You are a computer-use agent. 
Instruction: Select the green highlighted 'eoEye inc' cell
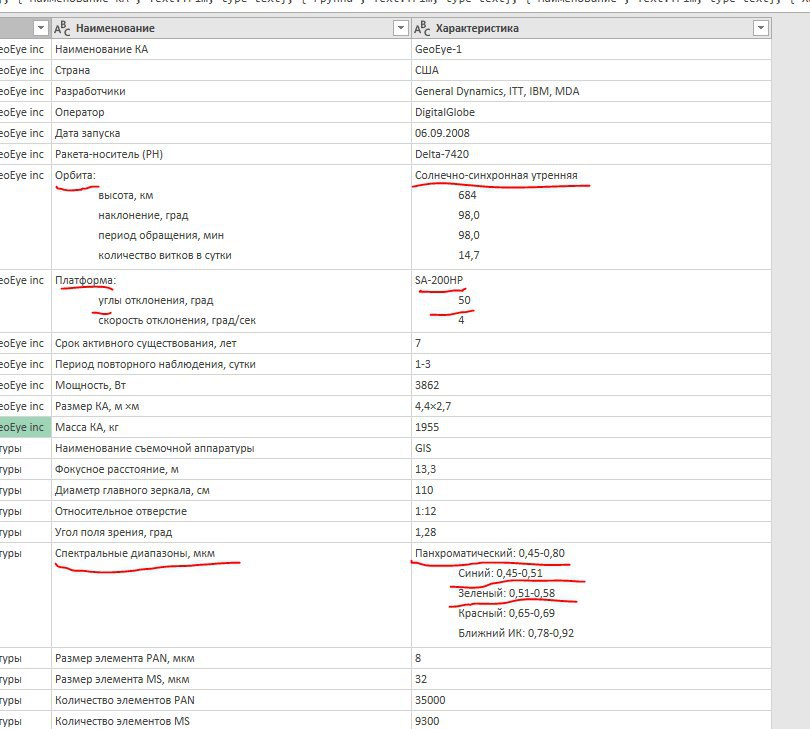(x=25, y=427)
